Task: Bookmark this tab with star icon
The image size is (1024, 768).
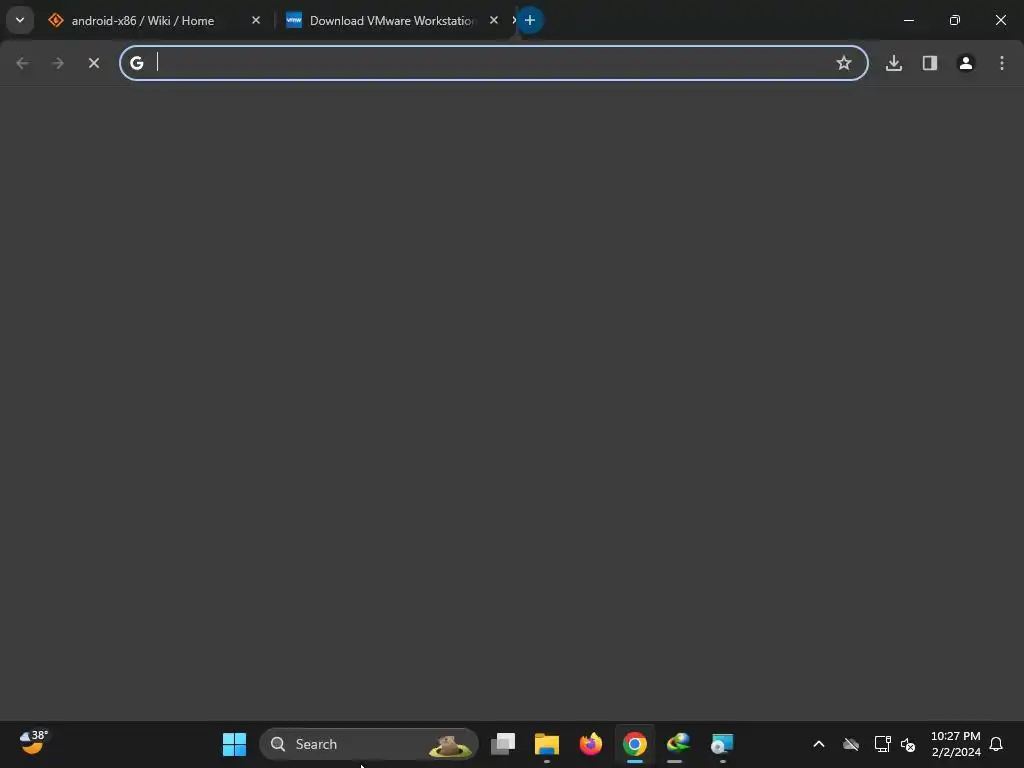Action: click(844, 63)
